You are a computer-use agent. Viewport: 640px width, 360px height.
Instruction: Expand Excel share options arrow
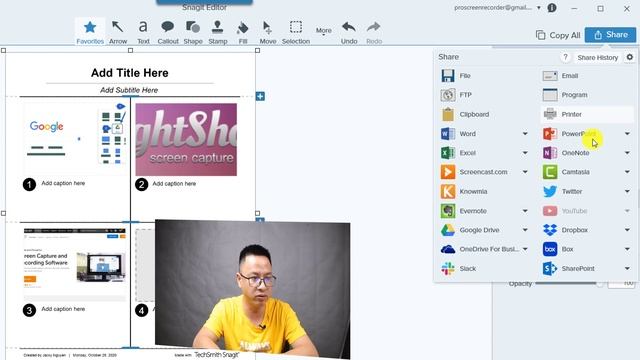525,153
